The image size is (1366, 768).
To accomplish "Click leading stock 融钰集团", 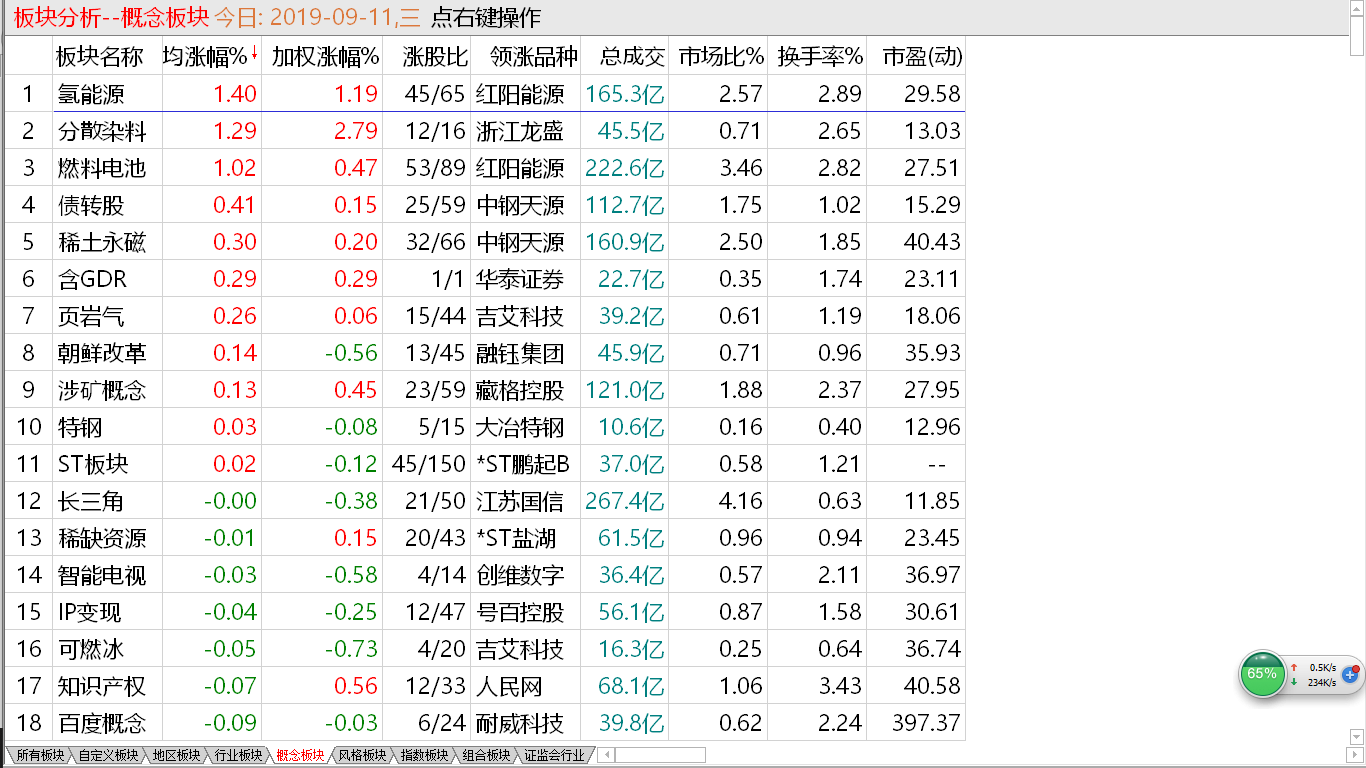I will point(520,353).
